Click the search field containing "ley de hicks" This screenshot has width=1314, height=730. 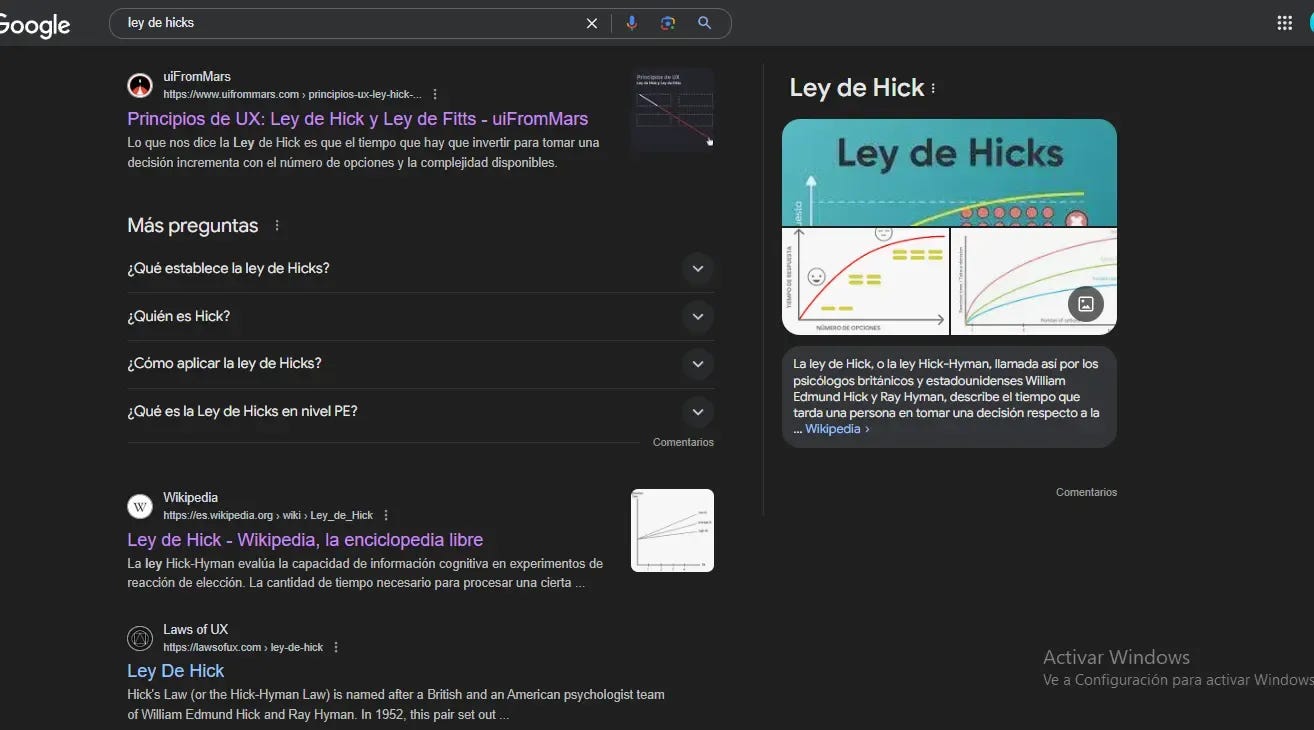(x=350, y=23)
